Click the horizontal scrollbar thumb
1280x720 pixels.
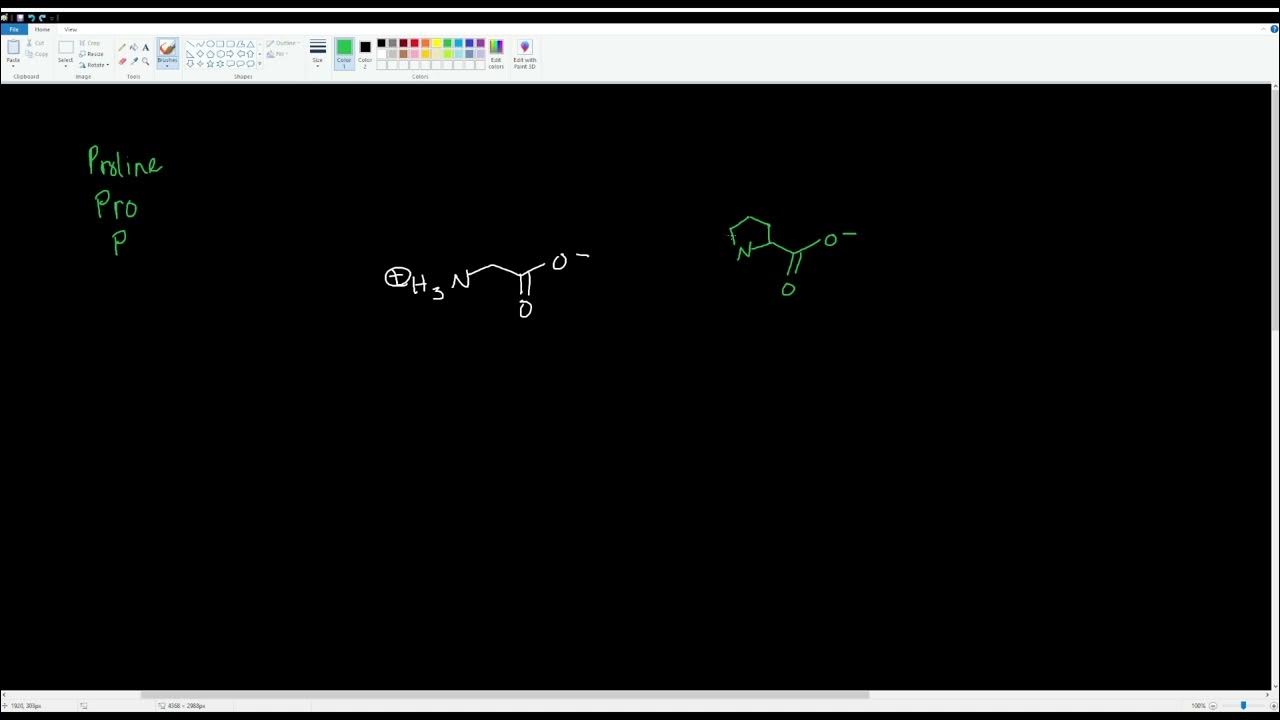(x=505, y=695)
